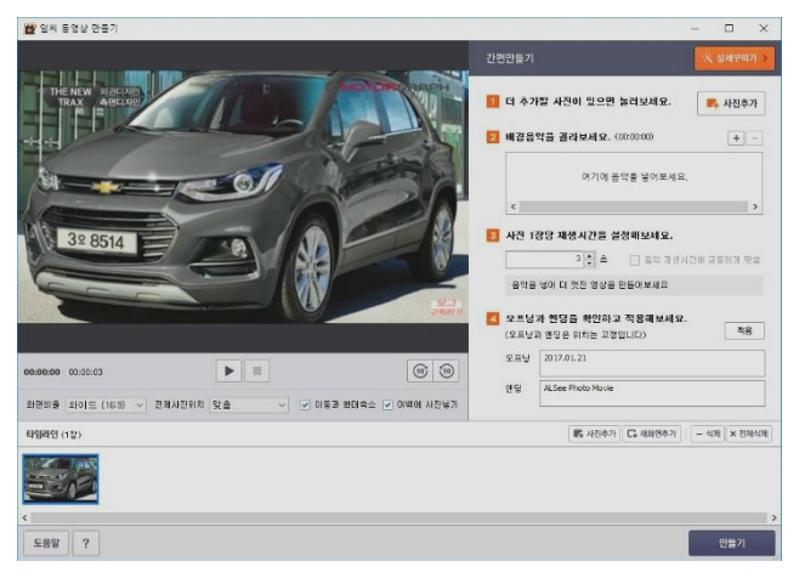Click the 사진추가 button in step 1

click(x=731, y=103)
